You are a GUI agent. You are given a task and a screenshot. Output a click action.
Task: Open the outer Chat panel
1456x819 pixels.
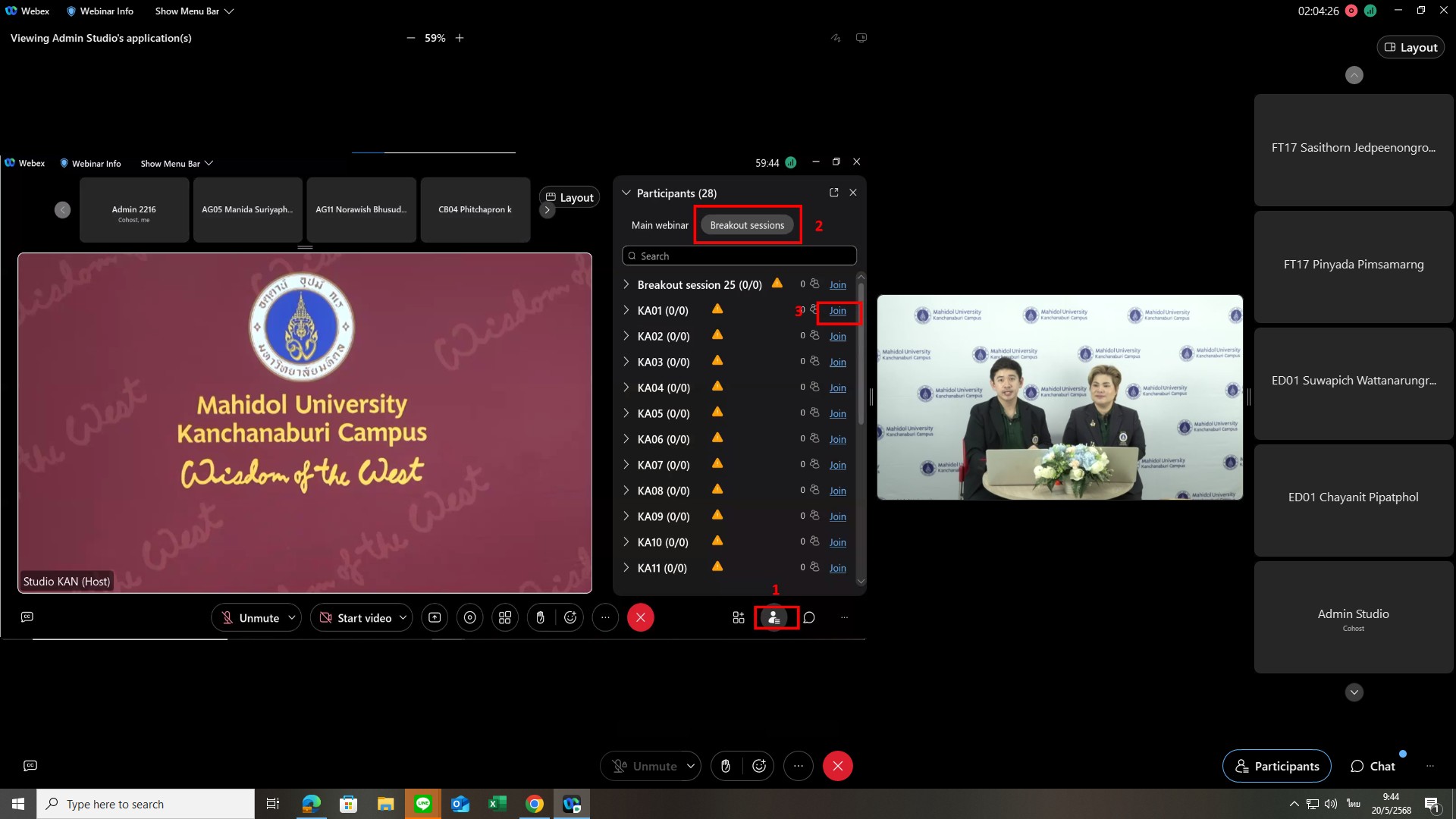1373,766
